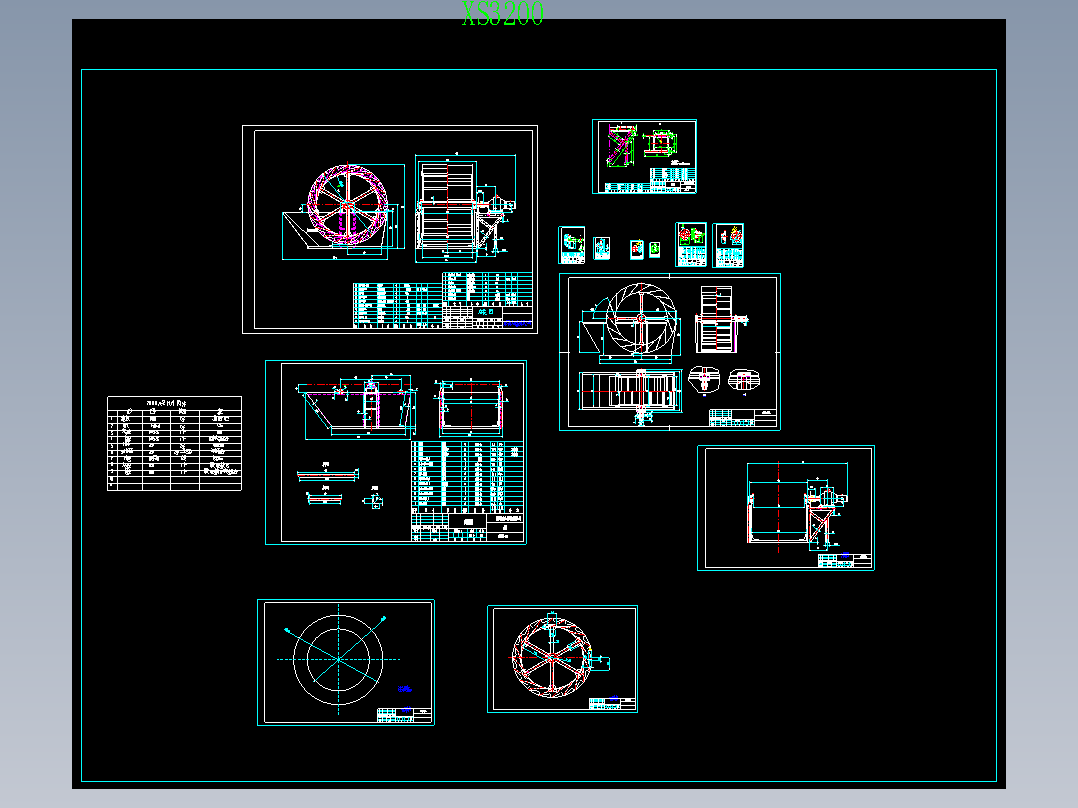Select the main assembly sheet's side elevation view

tap(465, 208)
